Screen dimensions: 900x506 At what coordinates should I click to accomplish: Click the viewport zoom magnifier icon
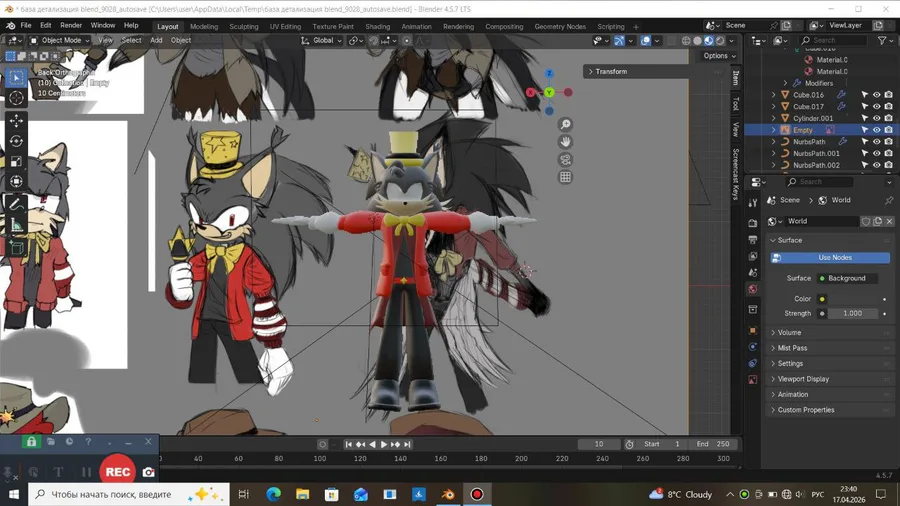[565, 124]
